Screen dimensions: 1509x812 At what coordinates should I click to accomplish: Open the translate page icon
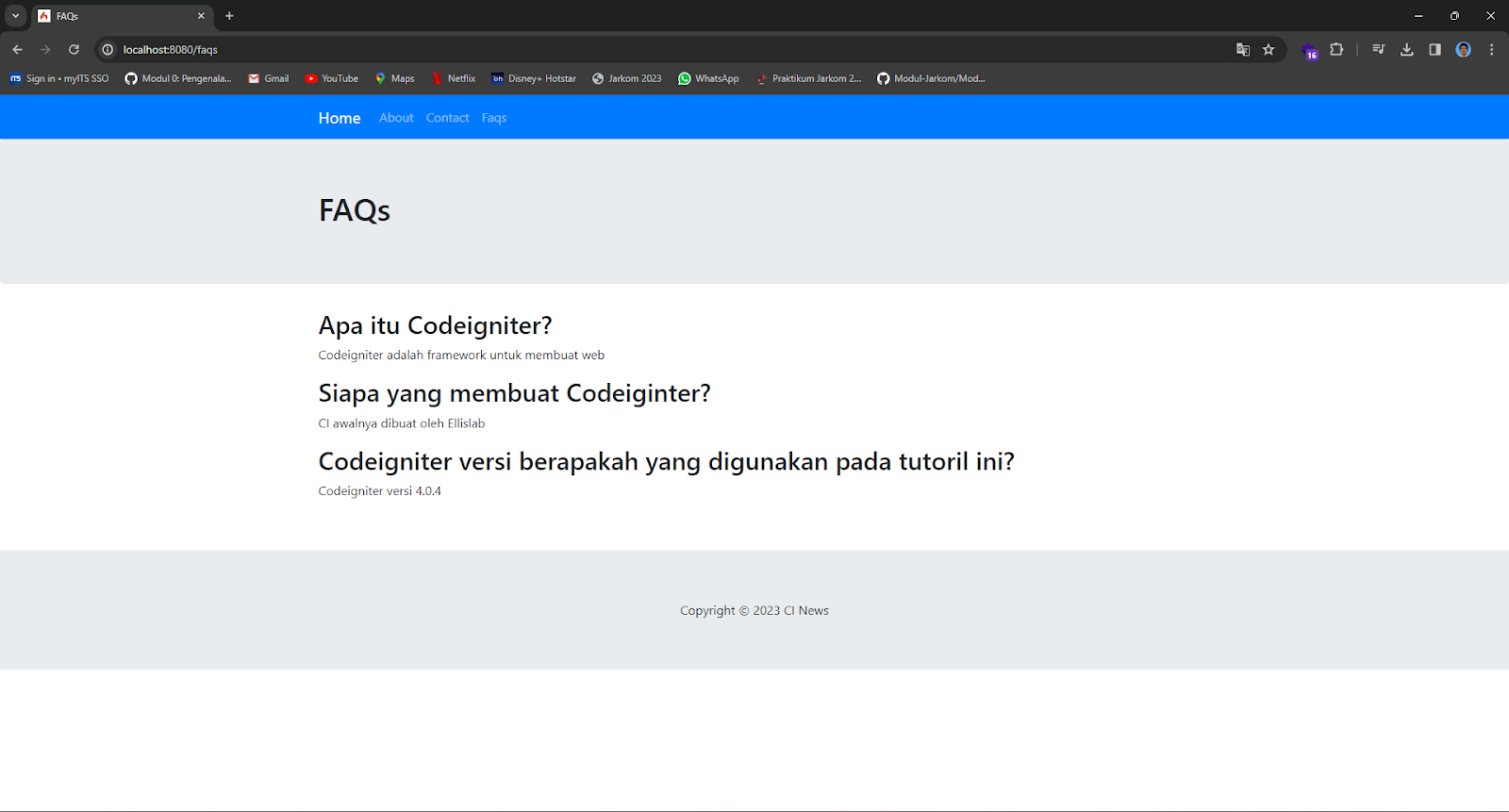(1243, 50)
